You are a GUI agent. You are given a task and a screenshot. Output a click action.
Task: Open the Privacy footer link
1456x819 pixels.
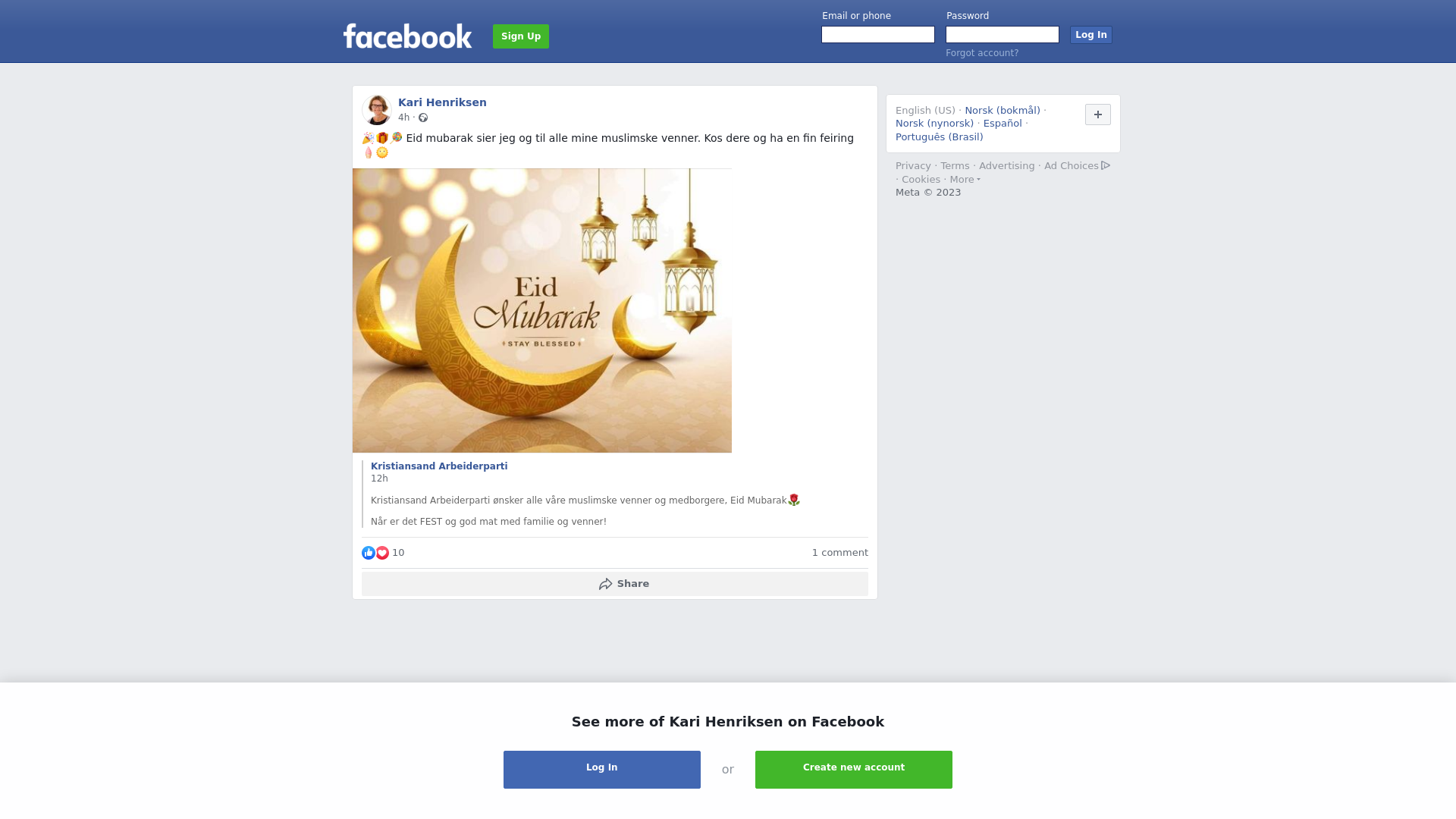click(x=913, y=166)
